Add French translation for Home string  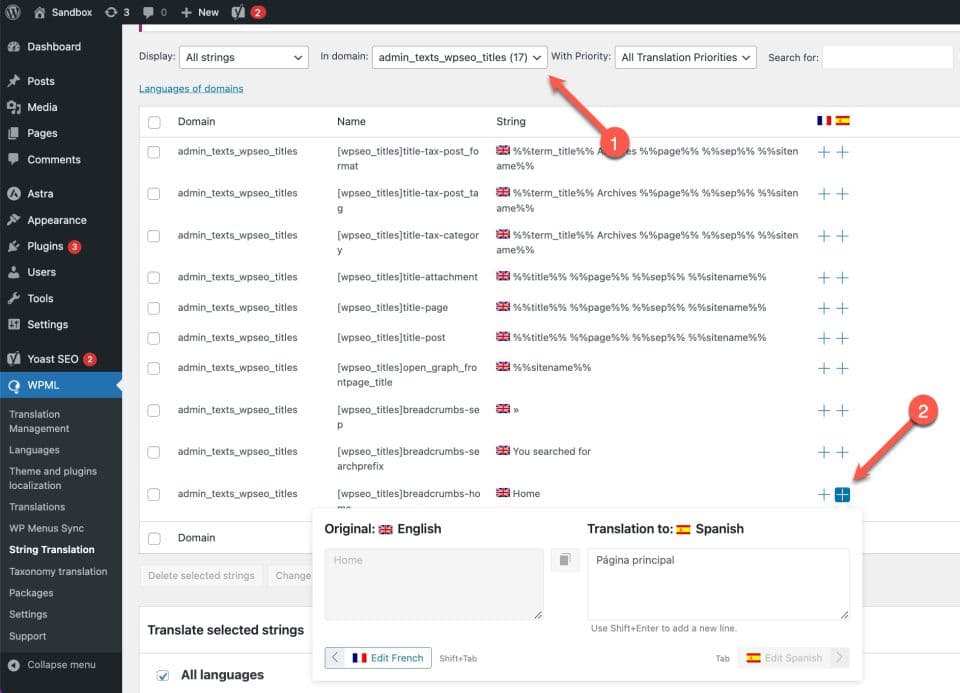point(823,494)
